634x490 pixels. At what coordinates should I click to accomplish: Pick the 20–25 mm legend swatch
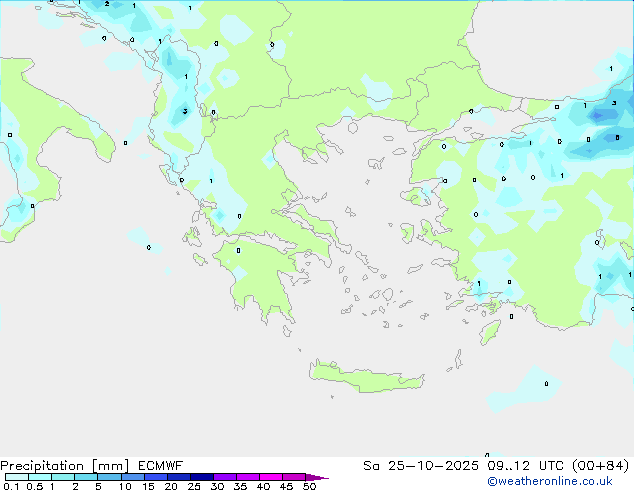tap(178, 477)
